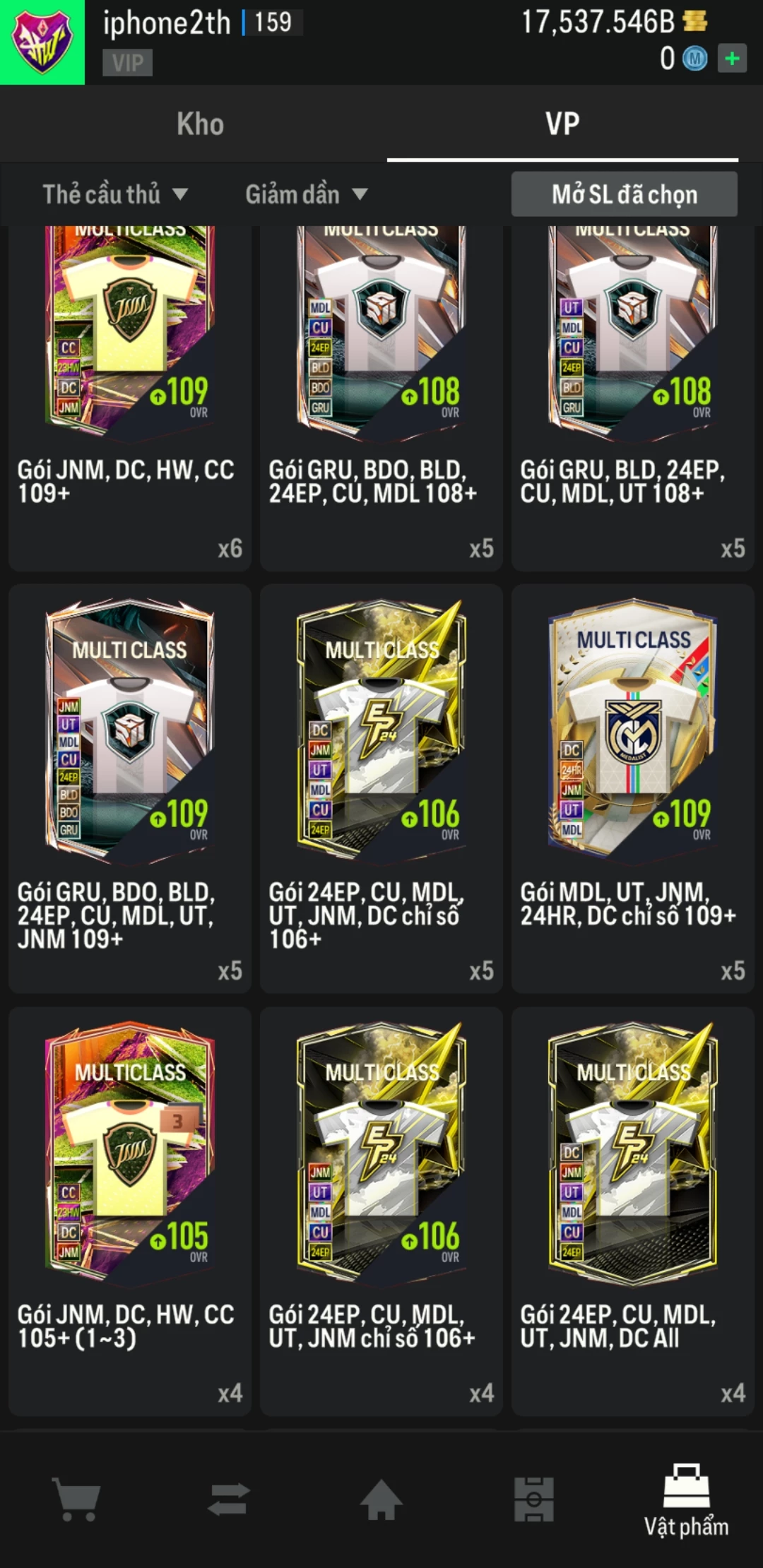Open the squad formation pitch icon
The width and height of the screenshot is (763, 1568).
pos(534,1499)
